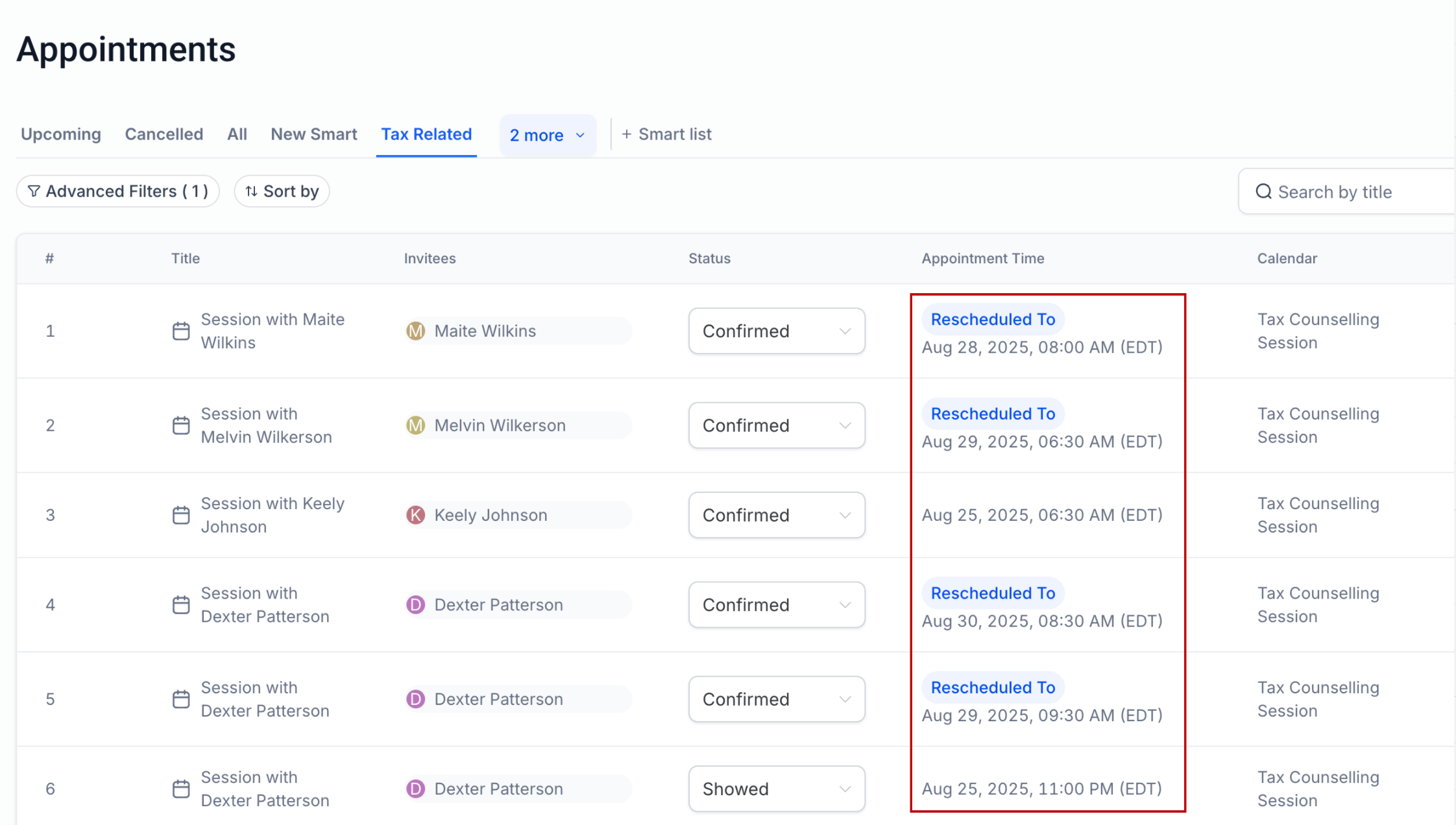Open status dropdown for Maite Wilkins
Screen dimensions: 1456x825
click(x=776, y=331)
